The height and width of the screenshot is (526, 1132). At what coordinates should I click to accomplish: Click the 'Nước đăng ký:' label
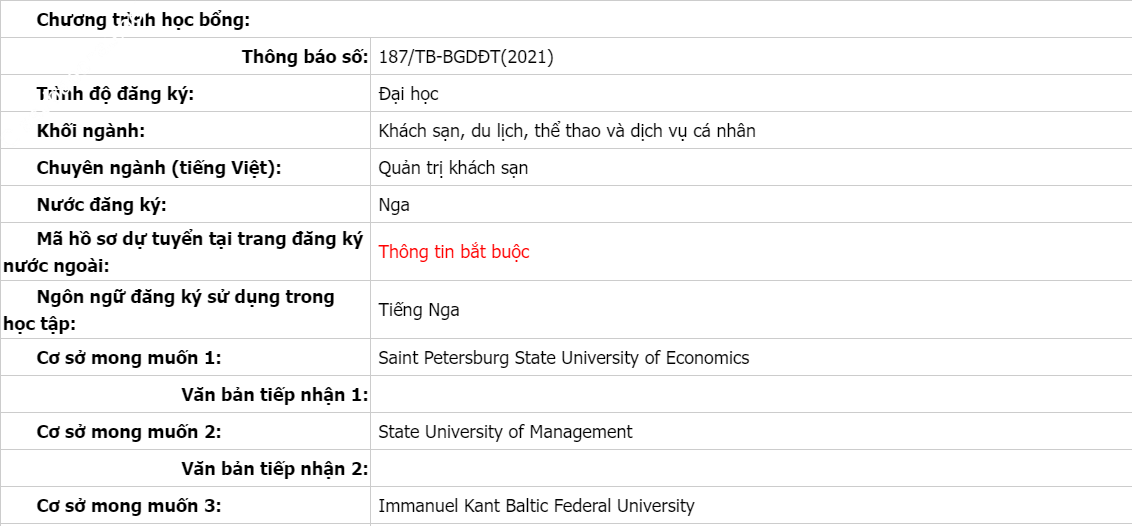102,205
